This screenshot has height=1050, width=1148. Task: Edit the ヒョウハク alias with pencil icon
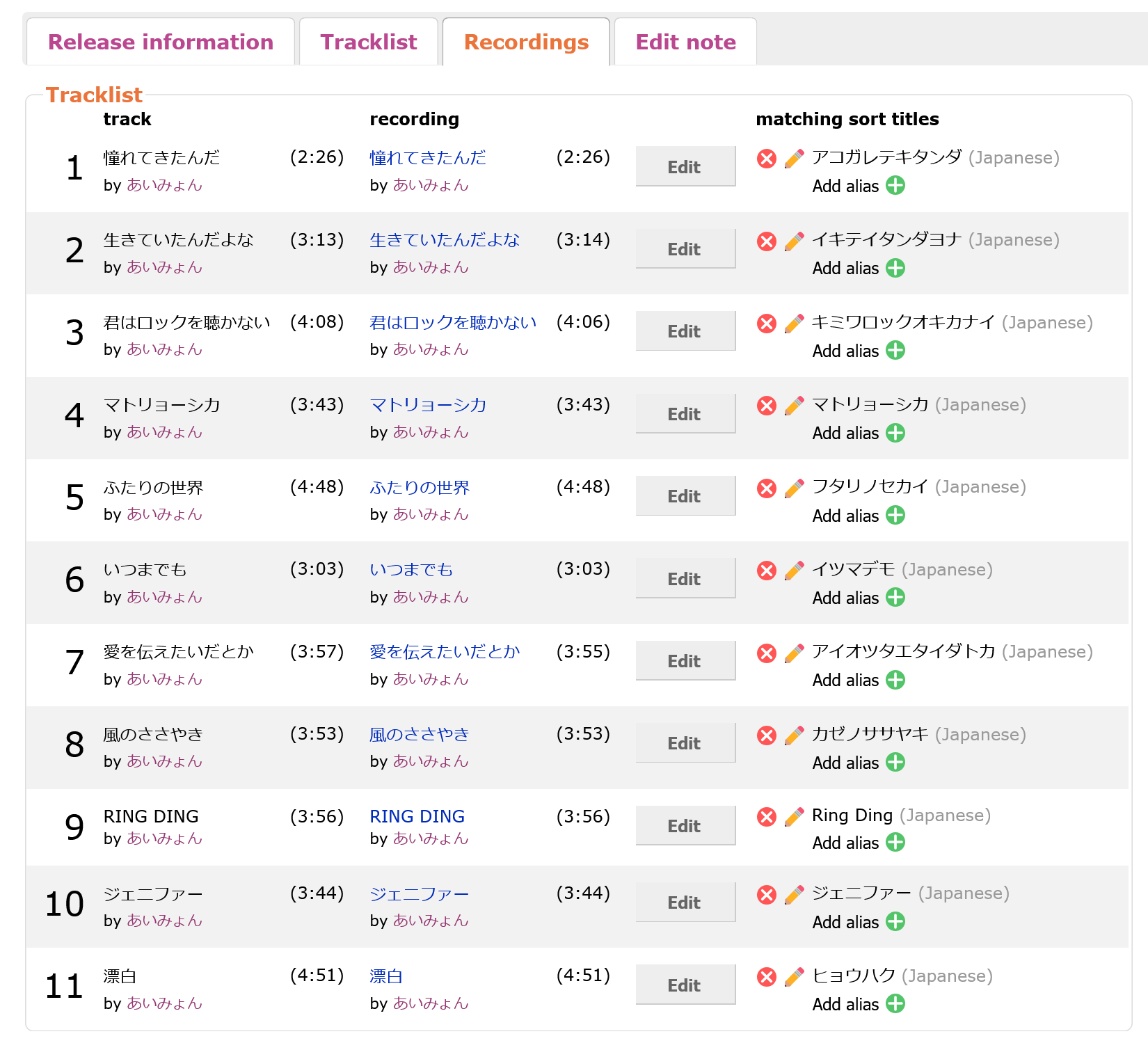click(x=794, y=977)
